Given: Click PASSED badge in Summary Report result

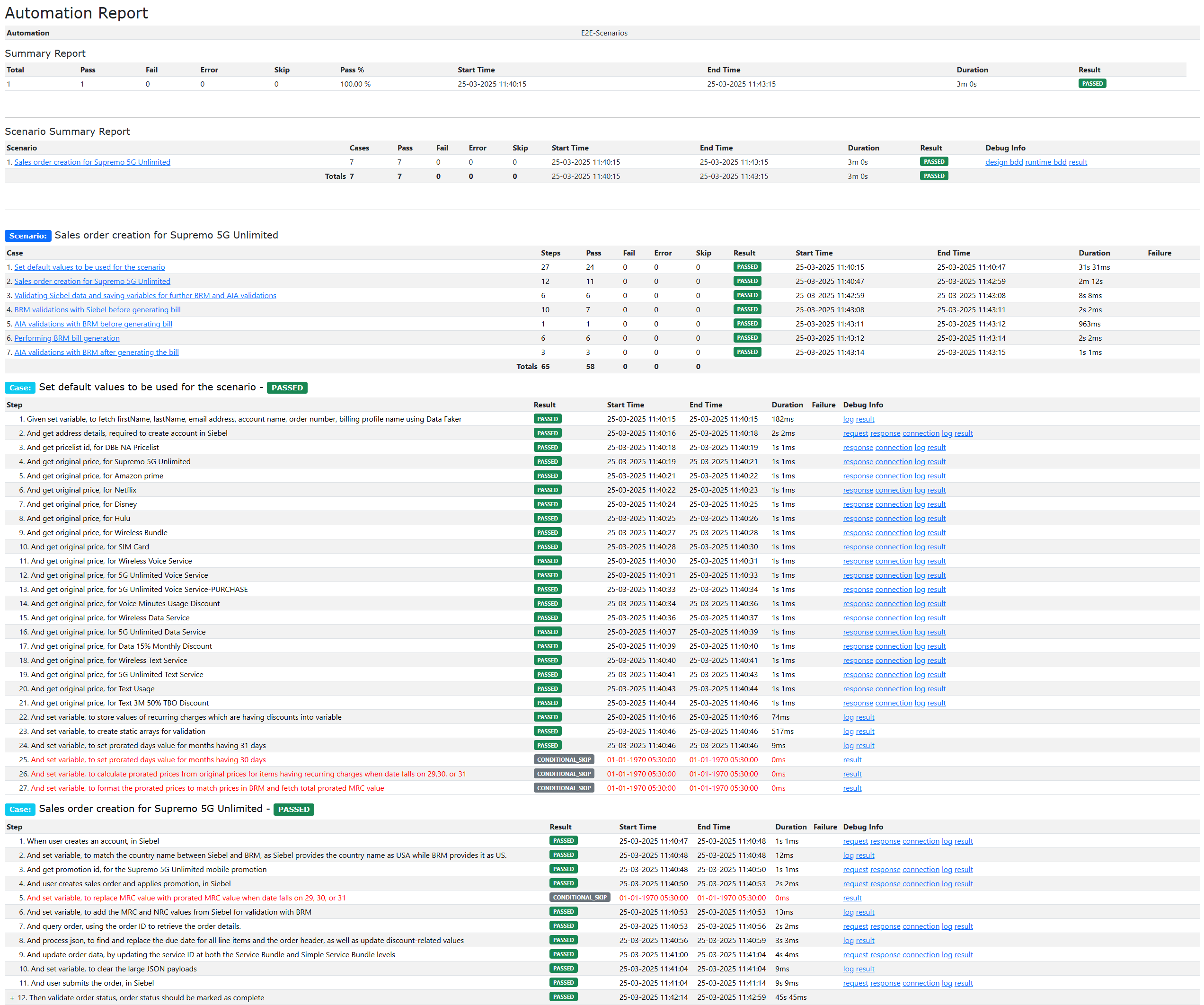Looking at the screenshot, I should [1092, 84].
